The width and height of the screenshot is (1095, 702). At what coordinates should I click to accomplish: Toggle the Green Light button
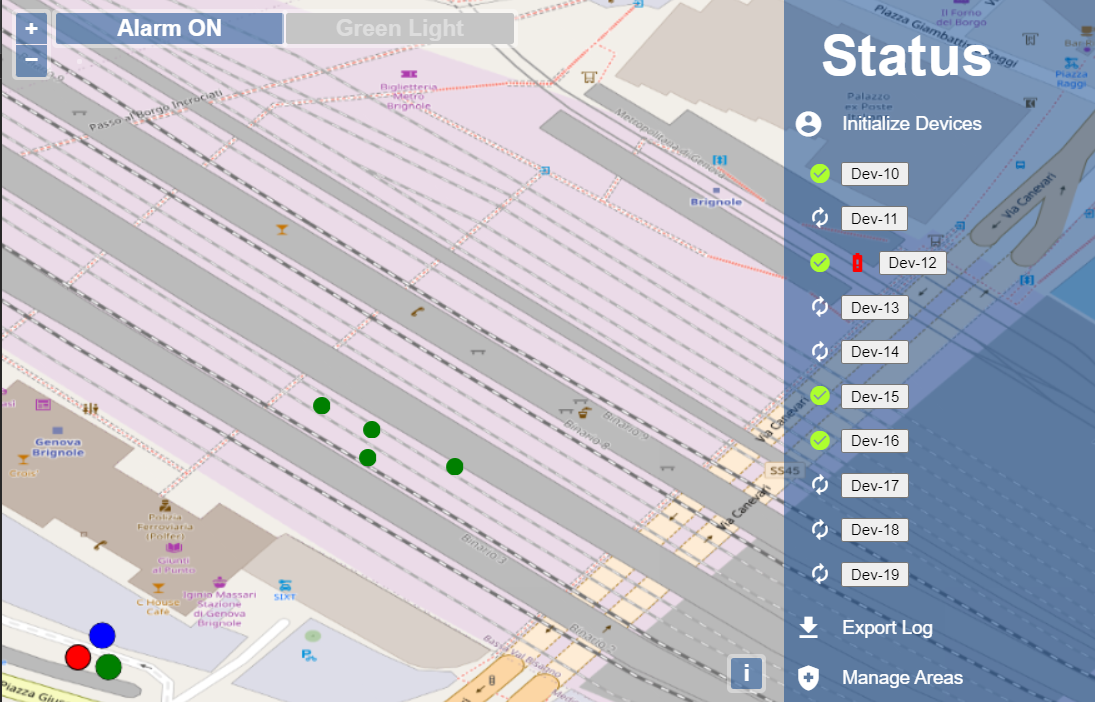pyautogui.click(x=400, y=29)
